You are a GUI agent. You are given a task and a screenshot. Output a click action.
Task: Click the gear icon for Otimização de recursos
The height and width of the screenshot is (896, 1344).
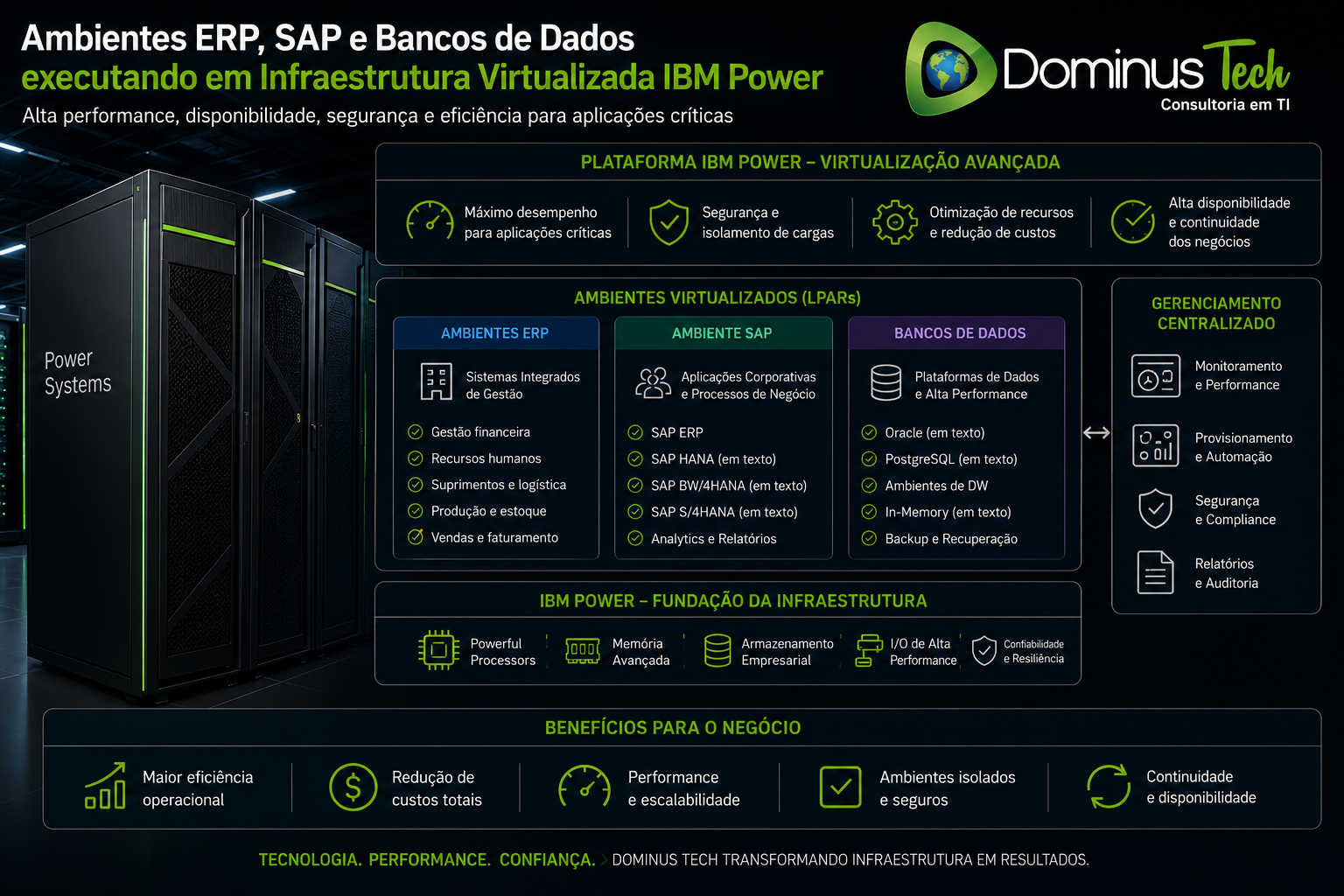[x=895, y=222]
